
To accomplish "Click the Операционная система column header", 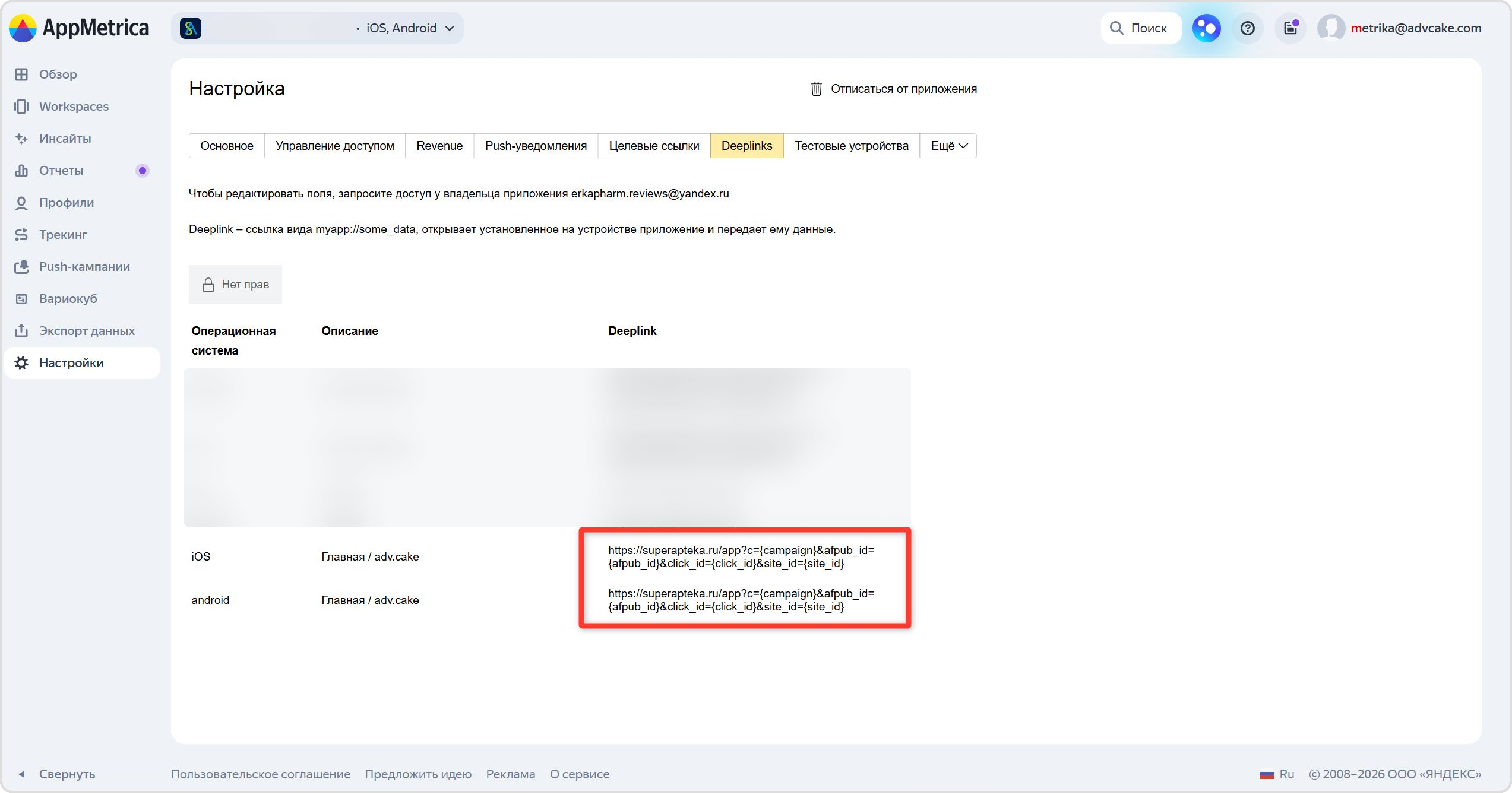I will [x=234, y=341].
